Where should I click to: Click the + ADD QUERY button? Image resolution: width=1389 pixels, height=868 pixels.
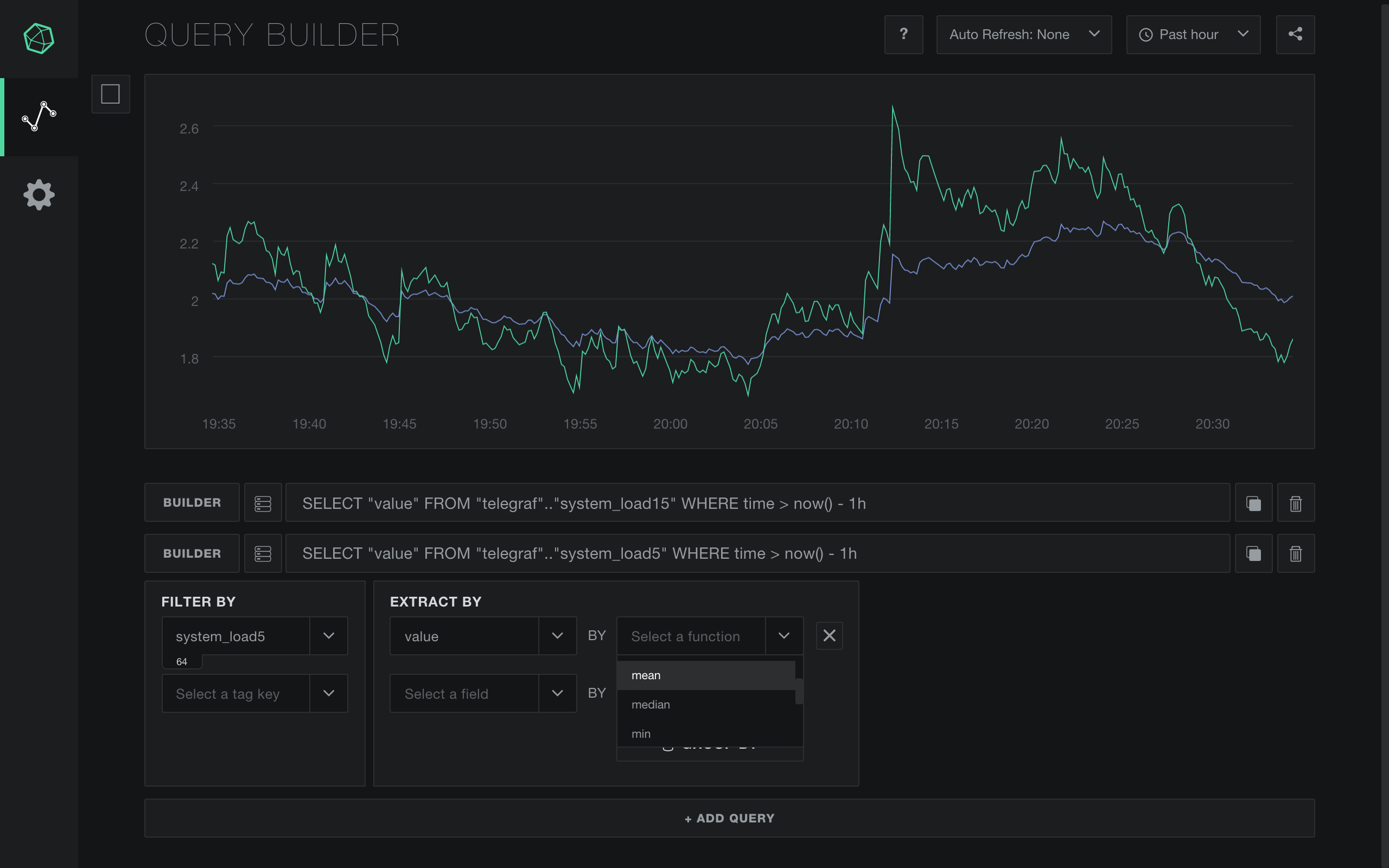pyautogui.click(x=729, y=818)
